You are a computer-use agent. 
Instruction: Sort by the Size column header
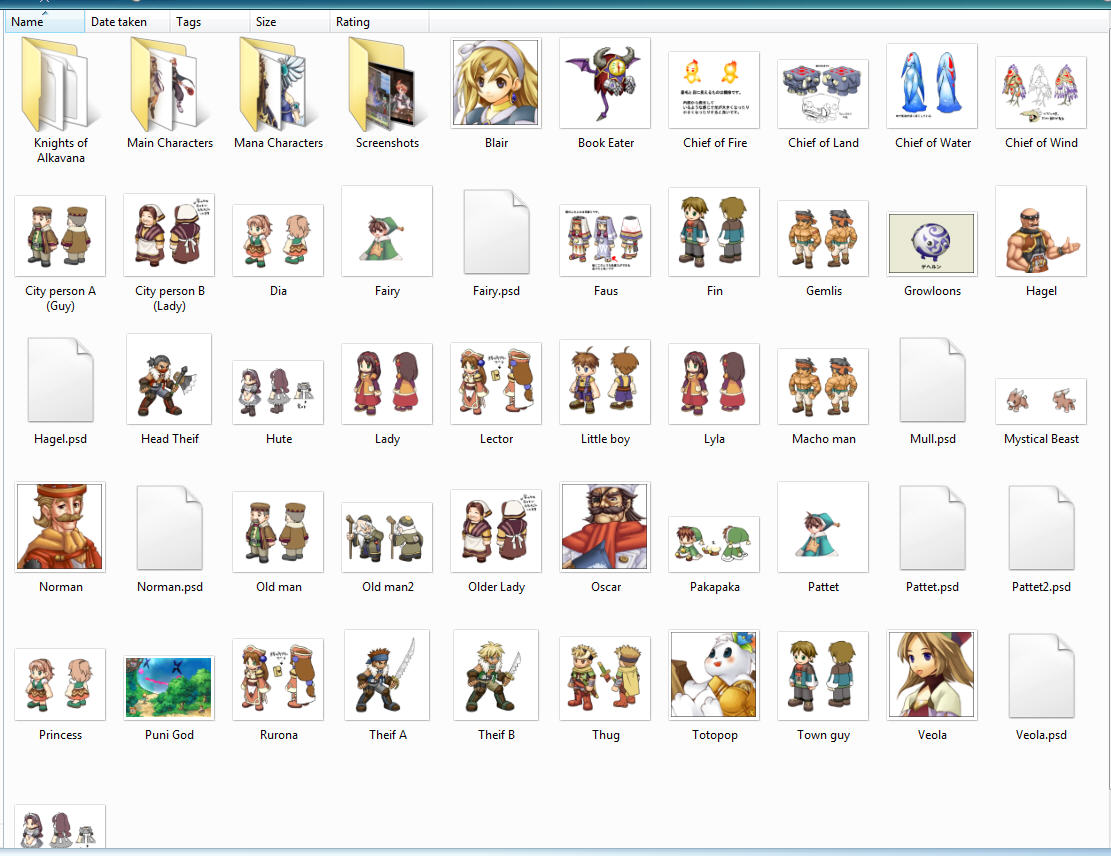point(290,22)
